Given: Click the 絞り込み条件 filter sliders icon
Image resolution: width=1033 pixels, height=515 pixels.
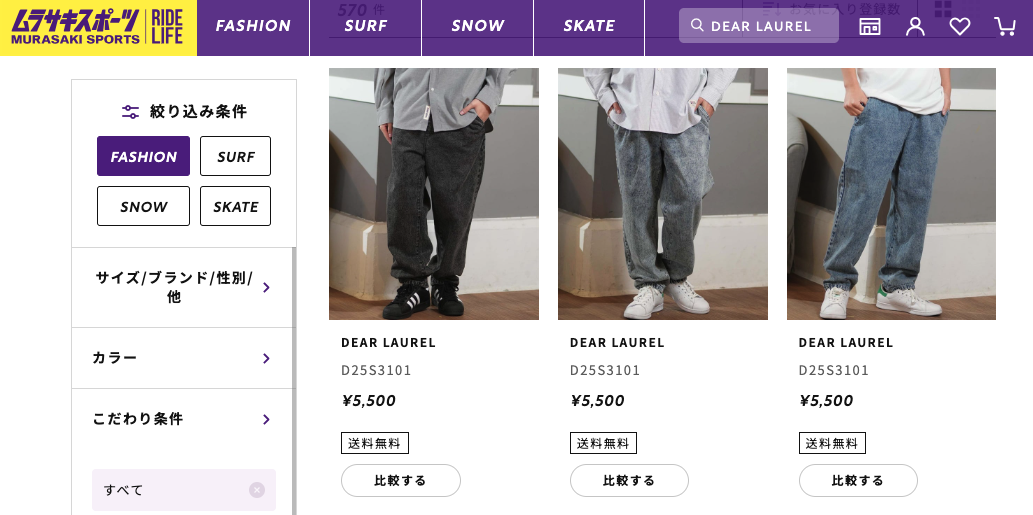Looking at the screenshot, I should [130, 112].
